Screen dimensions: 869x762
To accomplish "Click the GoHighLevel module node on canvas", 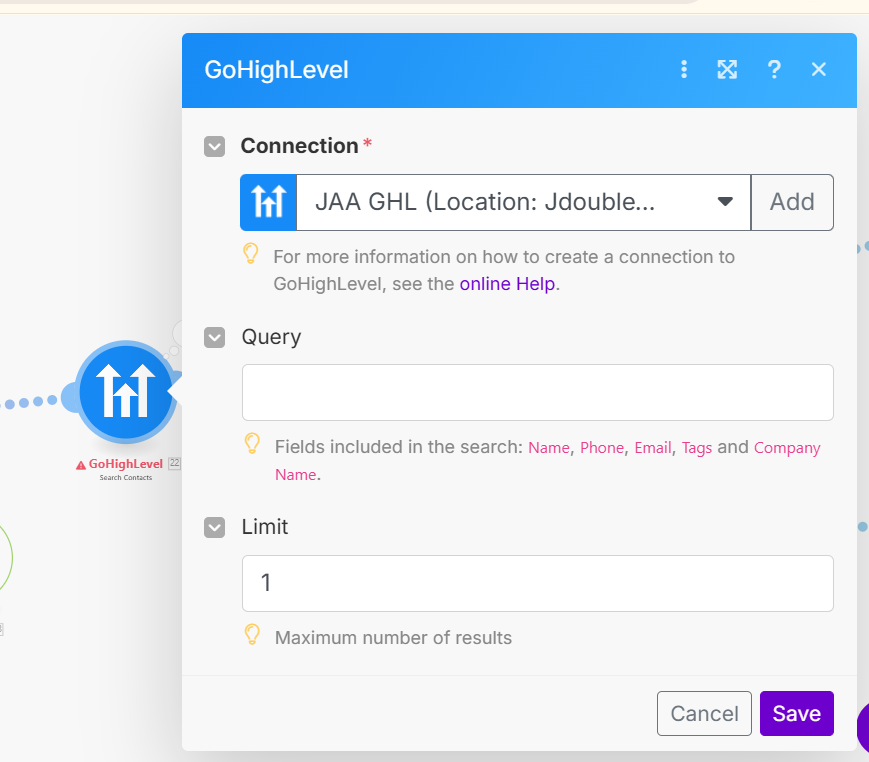I will 126,391.
